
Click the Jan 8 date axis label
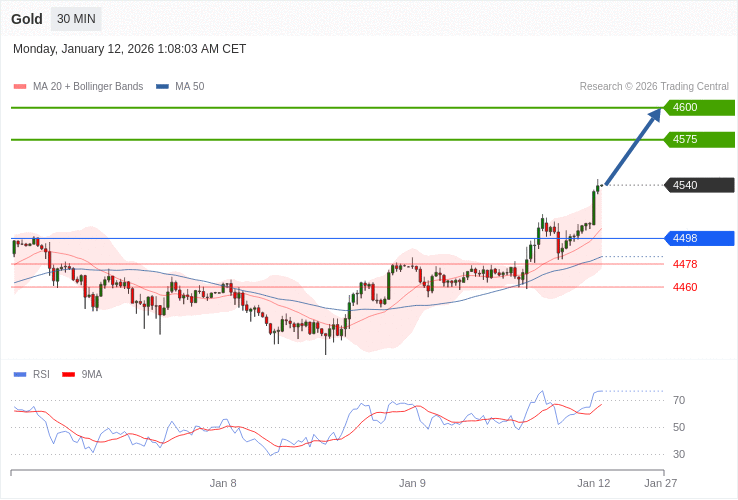[x=223, y=483]
